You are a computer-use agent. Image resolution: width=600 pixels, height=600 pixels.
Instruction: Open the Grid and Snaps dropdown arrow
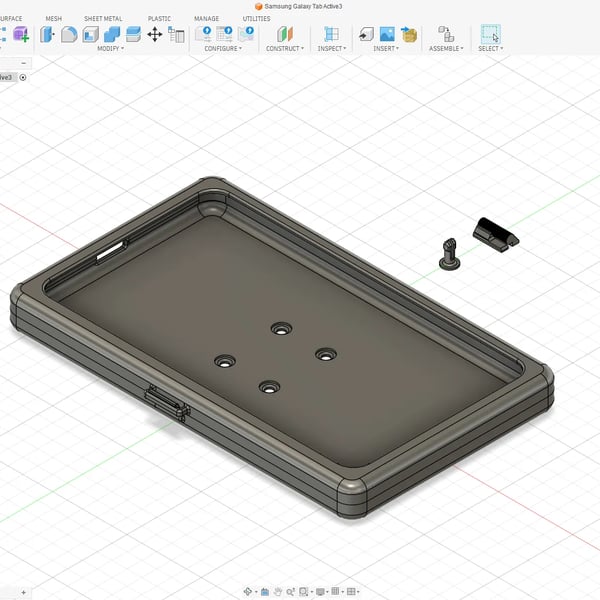point(342,592)
